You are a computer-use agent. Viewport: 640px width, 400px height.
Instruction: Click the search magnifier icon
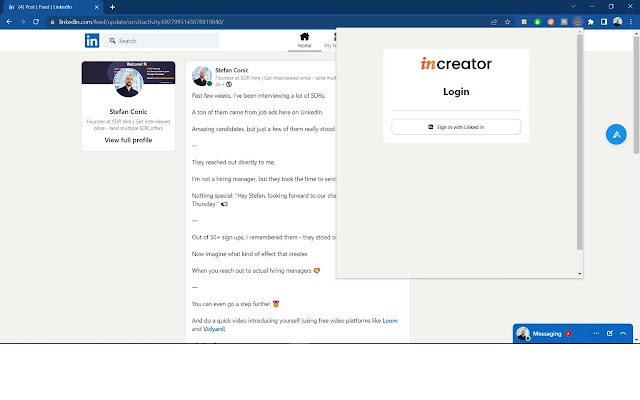[x=113, y=41]
